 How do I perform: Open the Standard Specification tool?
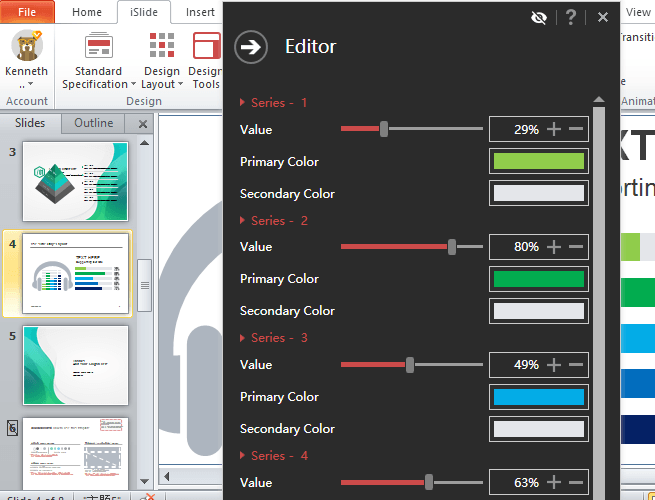pyautogui.click(x=98, y=60)
